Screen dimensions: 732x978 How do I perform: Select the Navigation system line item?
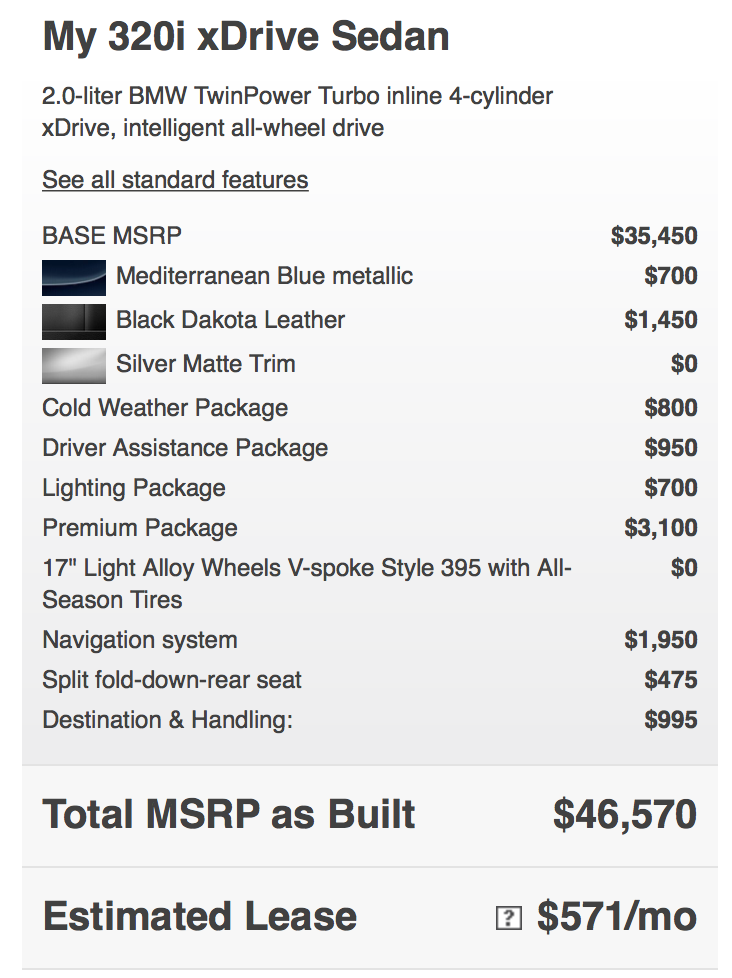click(x=369, y=640)
